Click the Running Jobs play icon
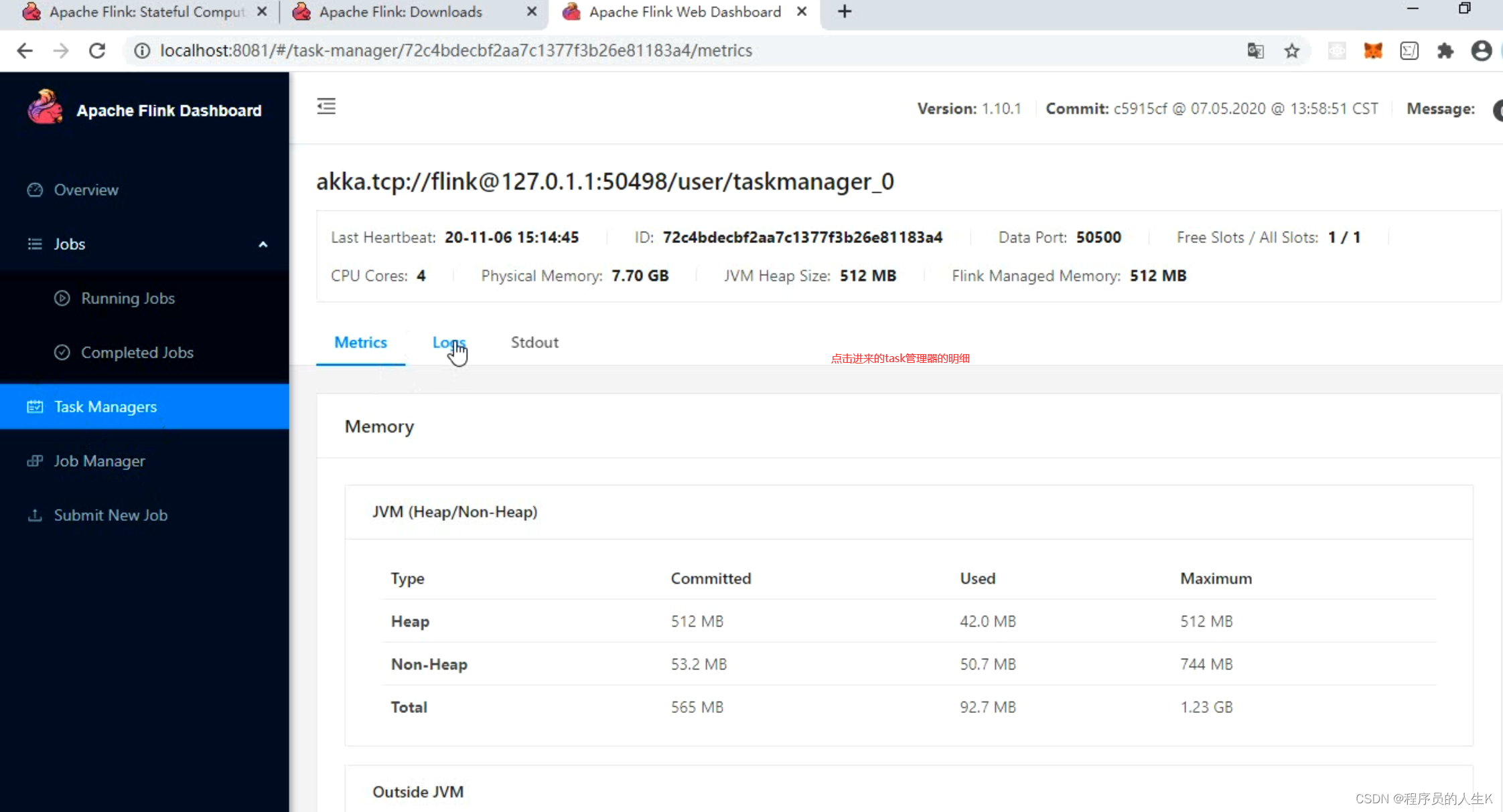 coord(62,299)
